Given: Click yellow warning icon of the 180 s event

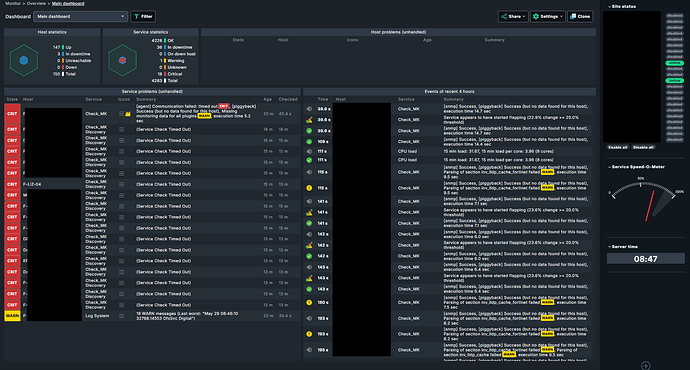Looking at the screenshot, I should pyautogui.click(x=309, y=302).
